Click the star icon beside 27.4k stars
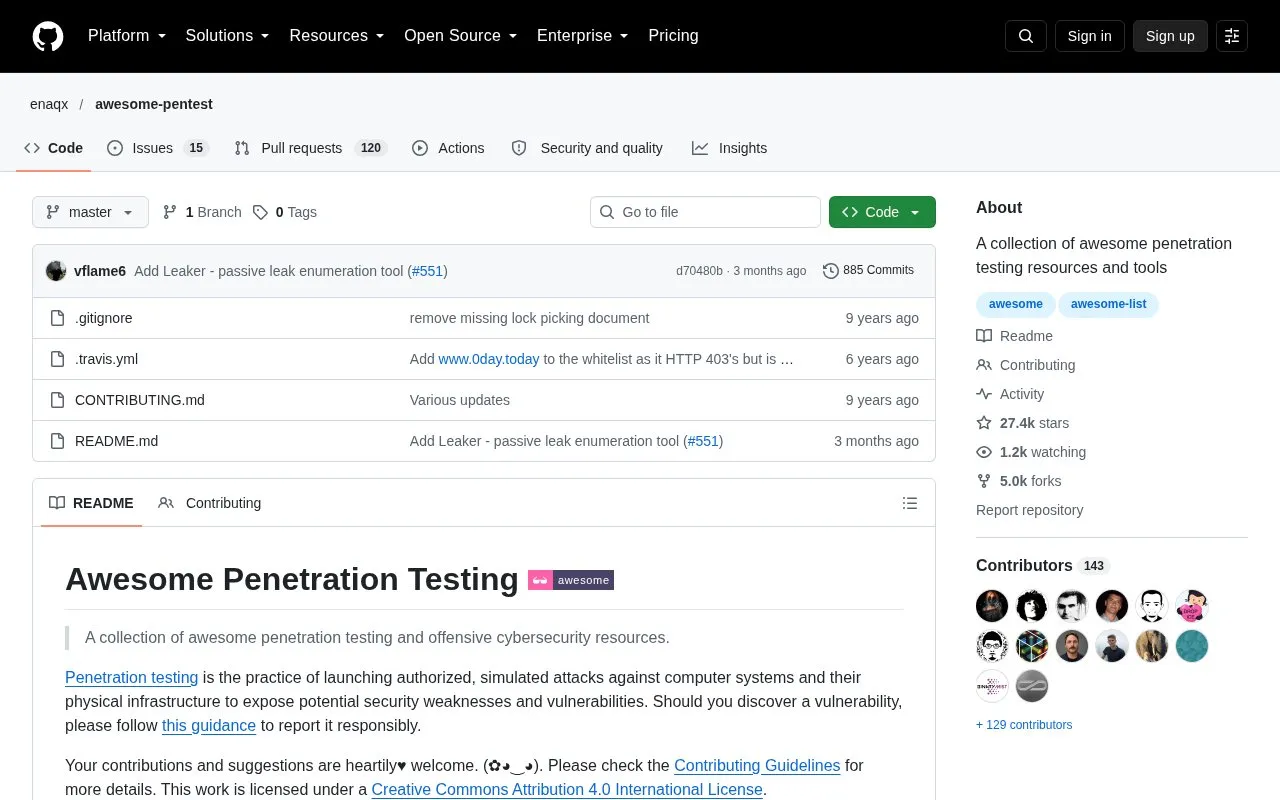Image resolution: width=1280 pixels, height=800 pixels. click(984, 423)
